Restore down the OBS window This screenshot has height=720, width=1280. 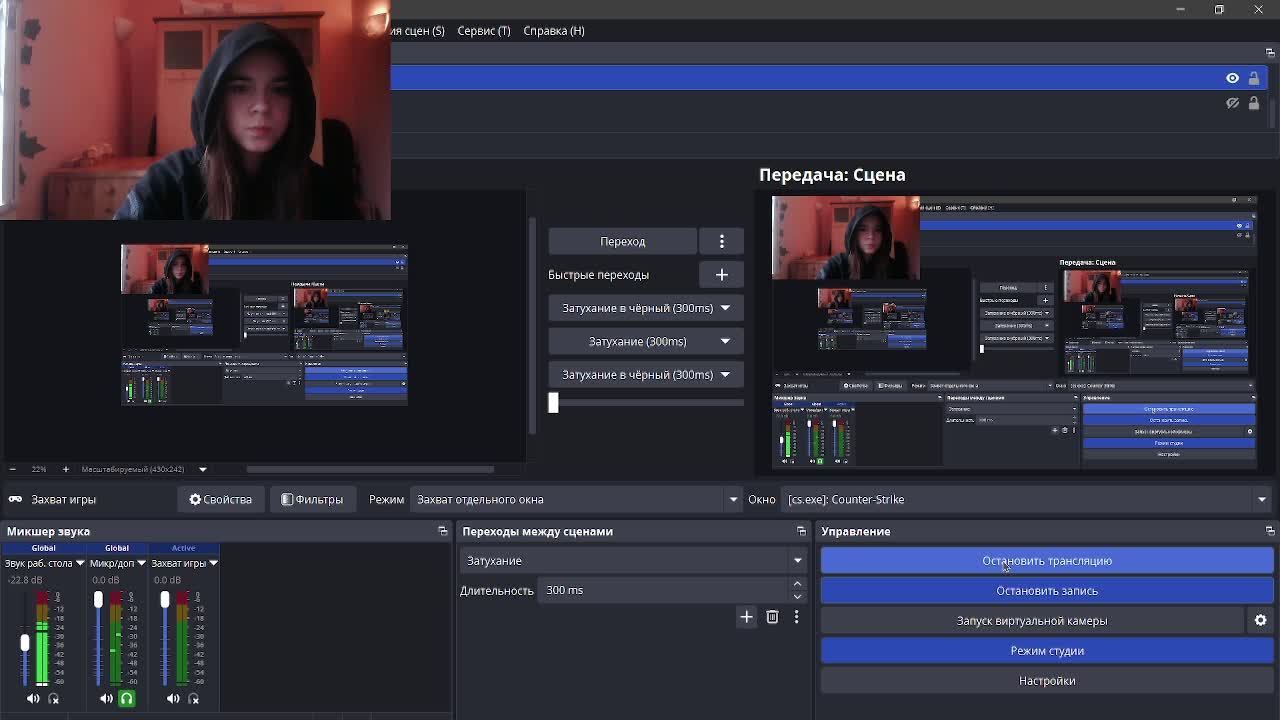(1219, 10)
